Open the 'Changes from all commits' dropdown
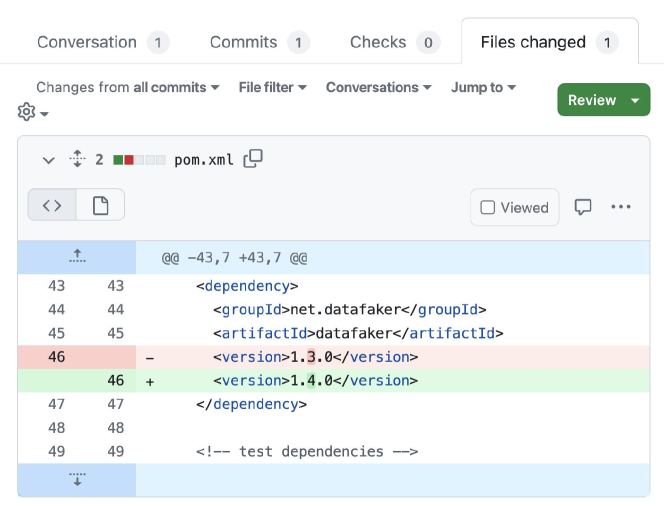 [127, 87]
